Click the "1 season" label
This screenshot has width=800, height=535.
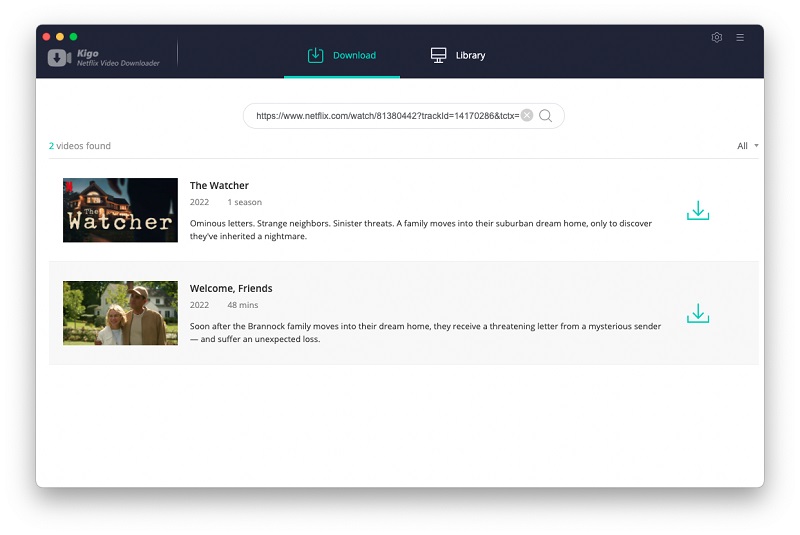(244, 202)
